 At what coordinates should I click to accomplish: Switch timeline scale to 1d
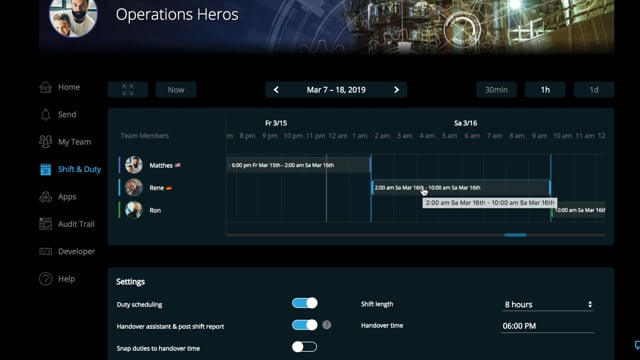pos(594,90)
